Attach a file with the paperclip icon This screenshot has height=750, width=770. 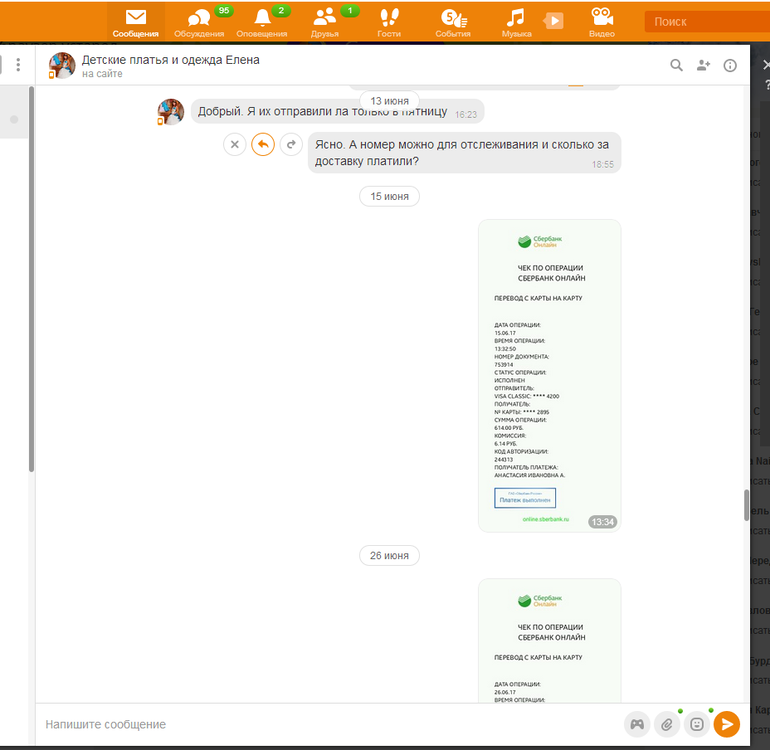tap(666, 724)
